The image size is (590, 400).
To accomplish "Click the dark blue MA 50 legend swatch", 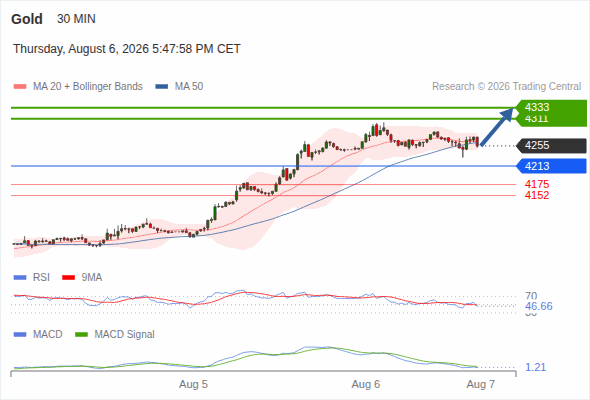I will 161,87.
